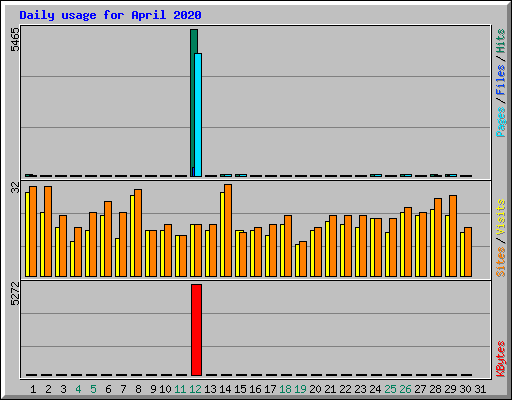Click day label 14 on the x-axis

click(x=225, y=389)
